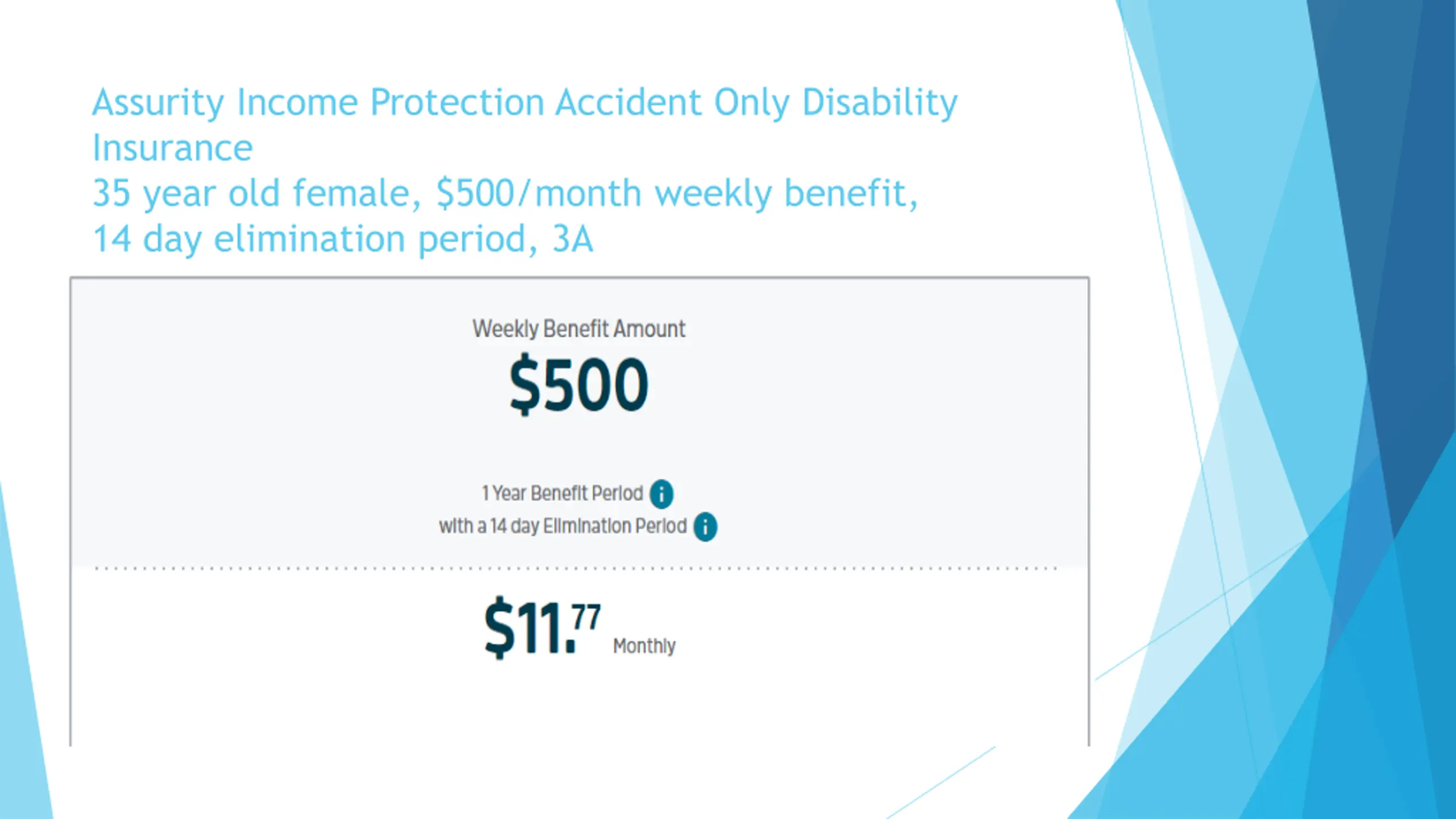Click the 'with a 14 day Elimination Period' text
The height and width of the screenshot is (819, 1456).
pos(563,526)
